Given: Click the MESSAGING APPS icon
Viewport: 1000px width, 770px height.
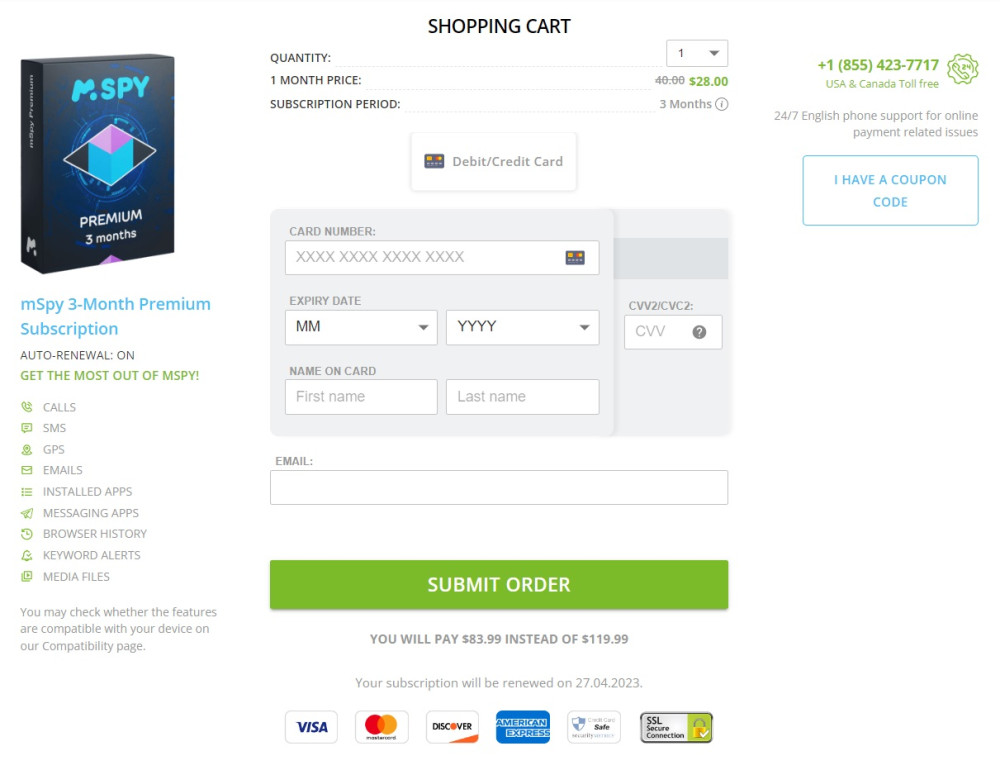Looking at the screenshot, I should click(25, 512).
